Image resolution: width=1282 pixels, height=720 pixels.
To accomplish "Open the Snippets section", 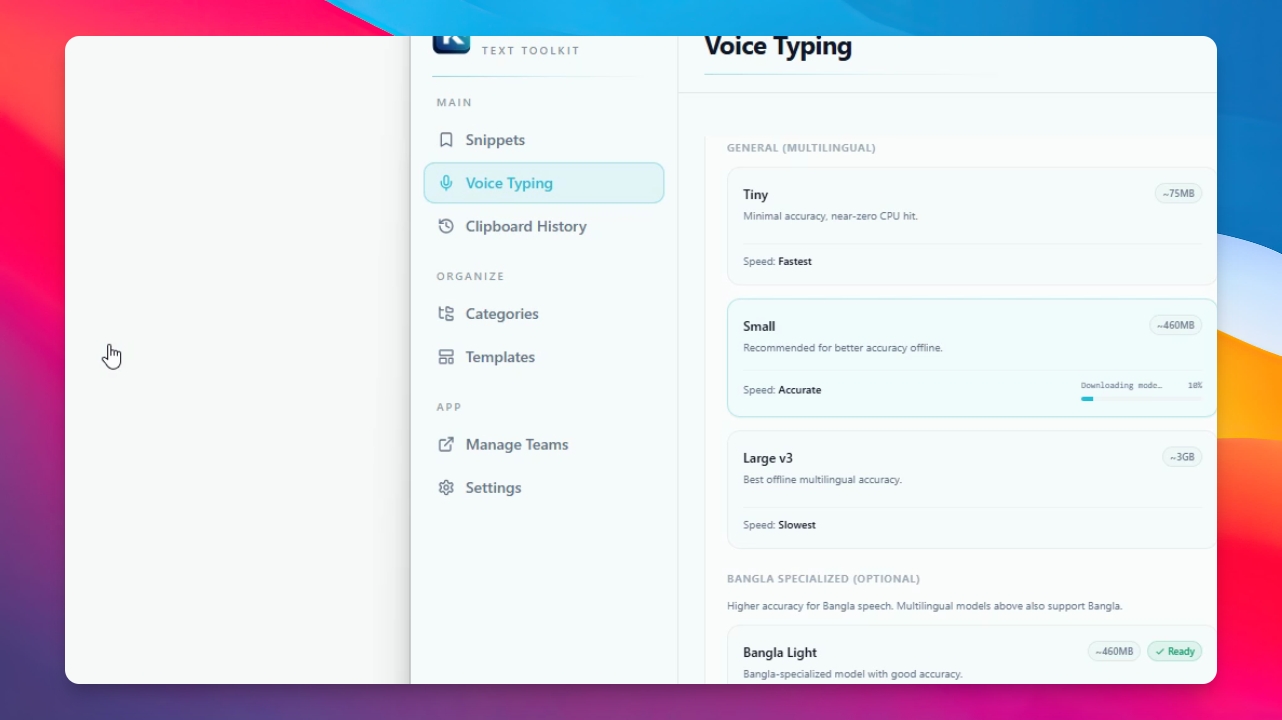I will coord(544,140).
